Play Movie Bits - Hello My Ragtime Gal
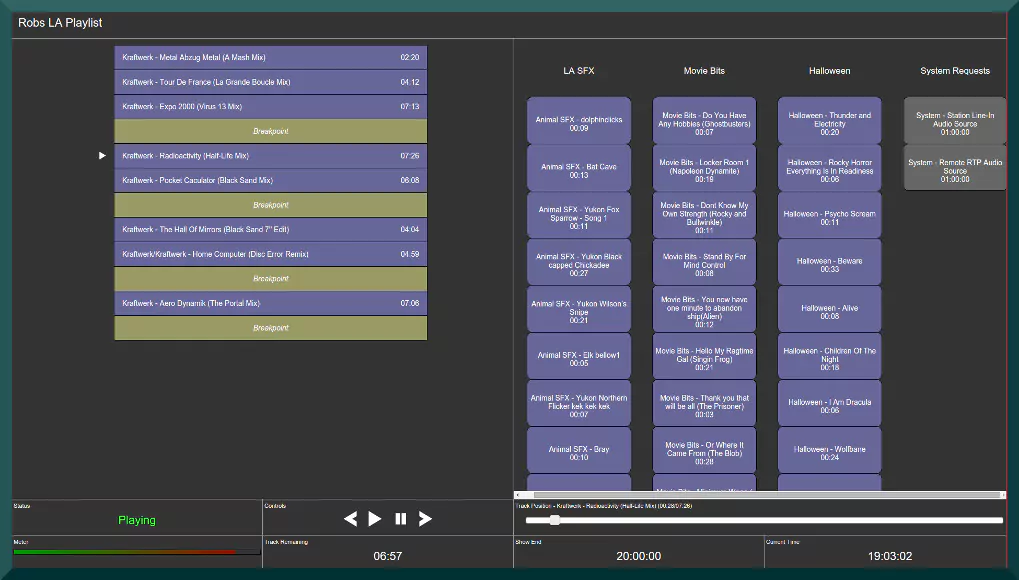This screenshot has width=1019, height=580. tap(704, 356)
